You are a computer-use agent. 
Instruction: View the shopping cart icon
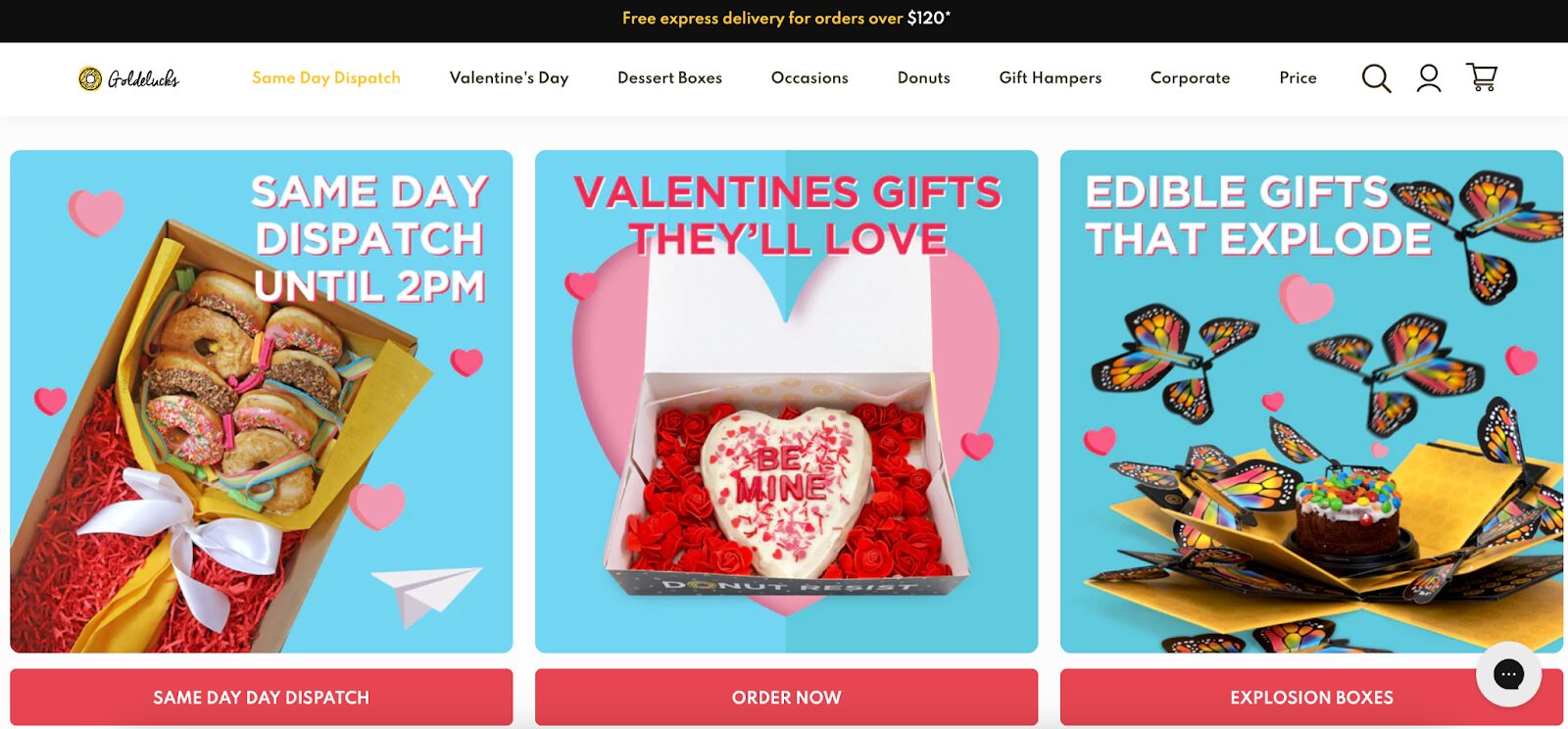click(x=1482, y=77)
